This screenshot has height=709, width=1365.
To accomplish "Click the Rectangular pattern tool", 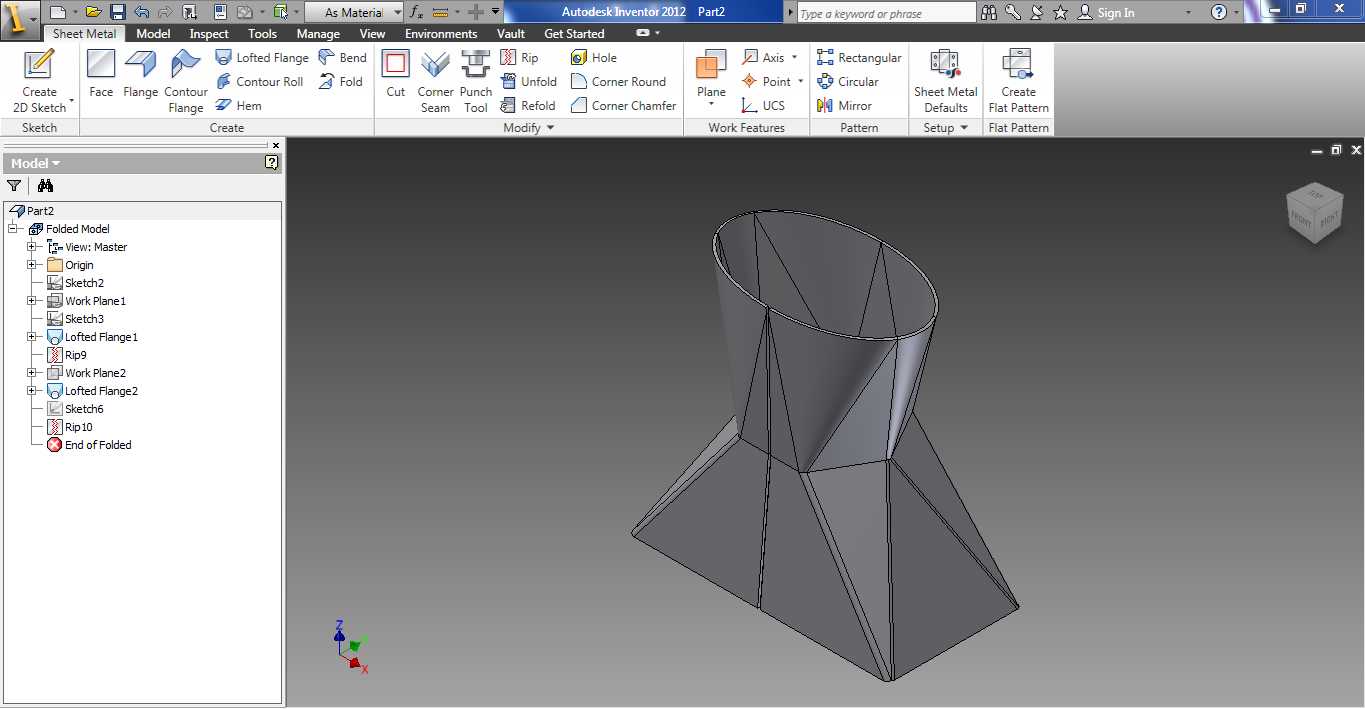I will (x=859, y=58).
